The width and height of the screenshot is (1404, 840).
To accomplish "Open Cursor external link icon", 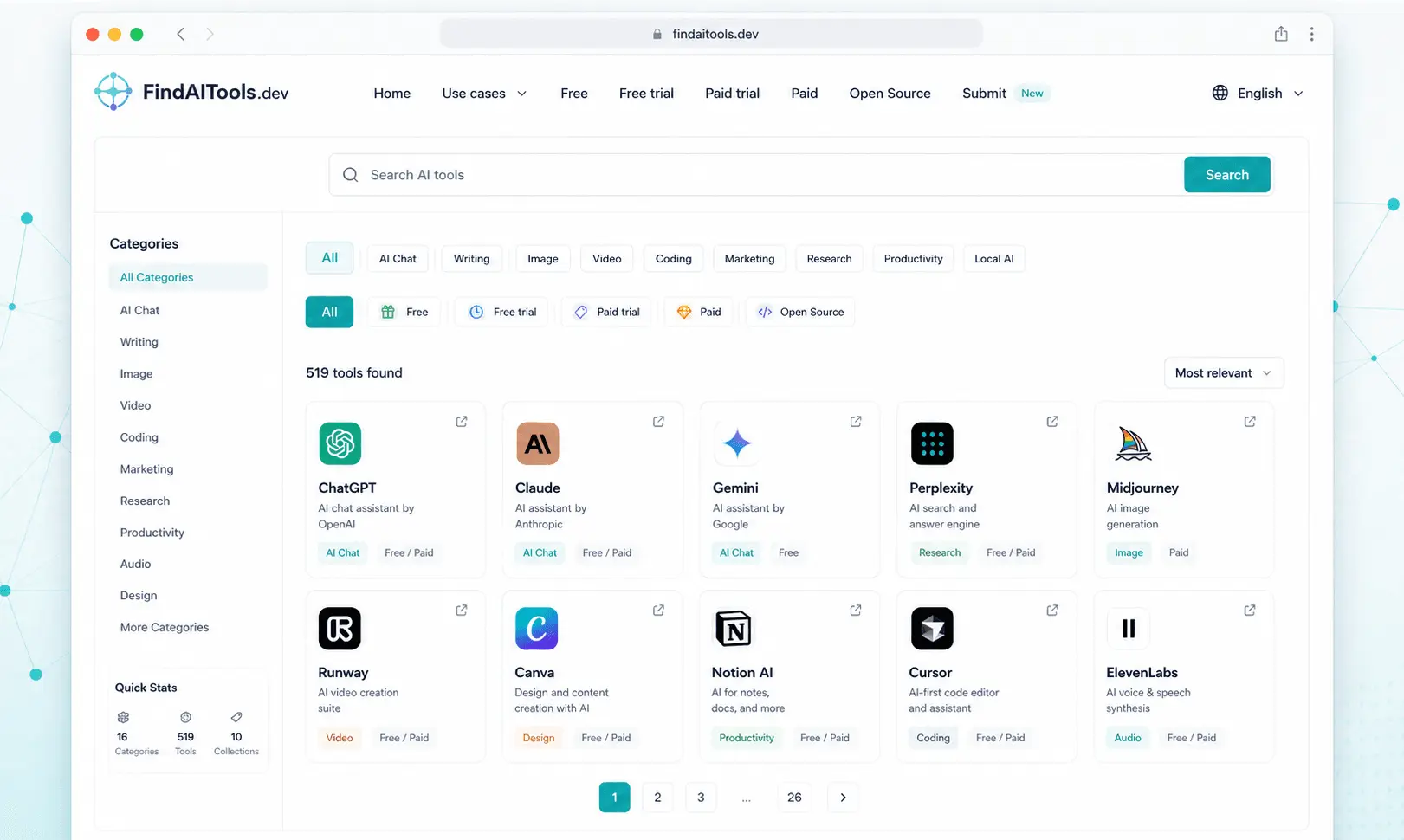I will point(1052,611).
